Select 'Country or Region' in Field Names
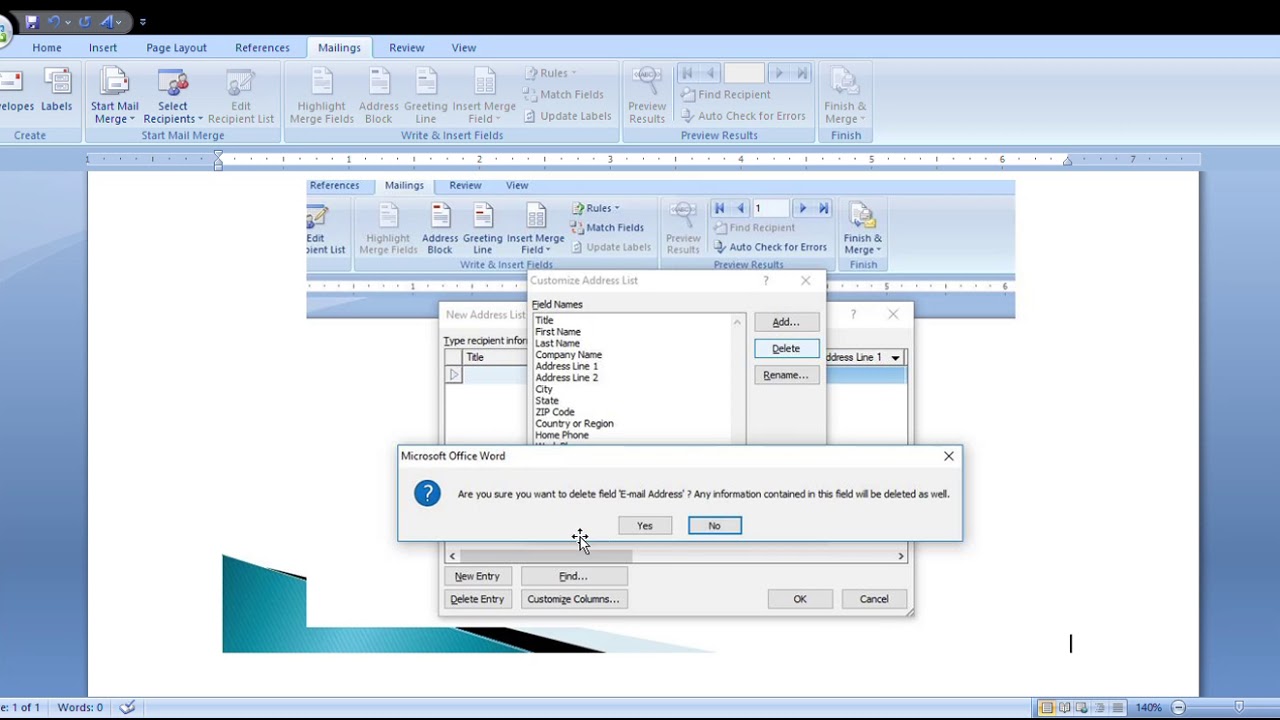This screenshot has width=1280, height=720. (x=574, y=424)
